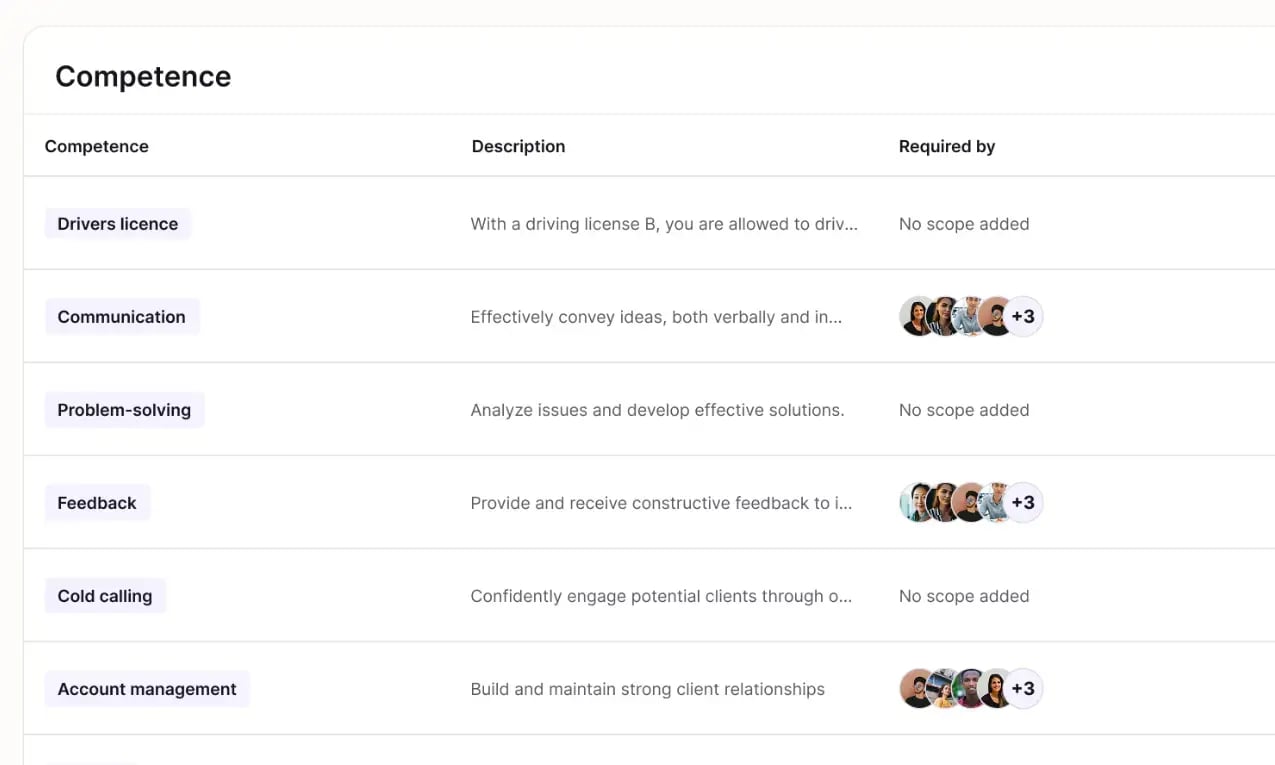Click No scope added in Problem-solving row
Screen dimensions: 1275x765
click(964, 410)
